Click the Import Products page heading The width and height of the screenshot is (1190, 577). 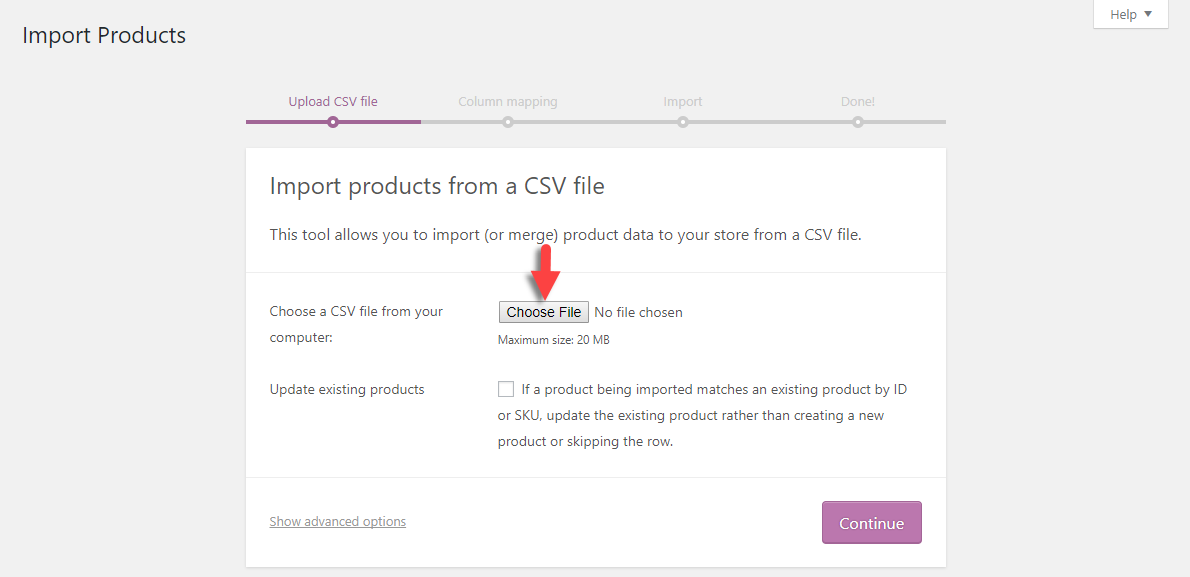[x=104, y=35]
